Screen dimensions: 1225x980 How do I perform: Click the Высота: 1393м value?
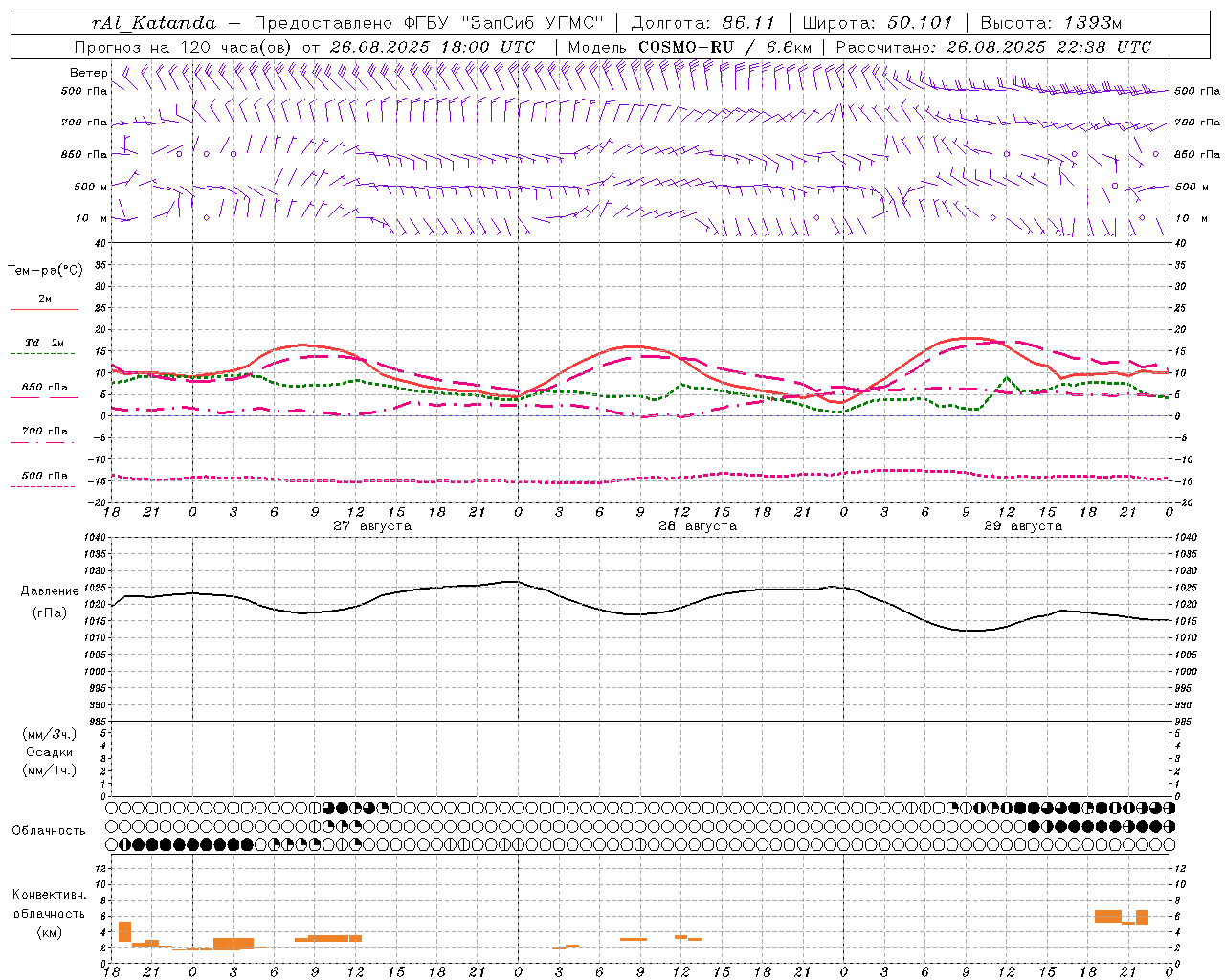1051,23
